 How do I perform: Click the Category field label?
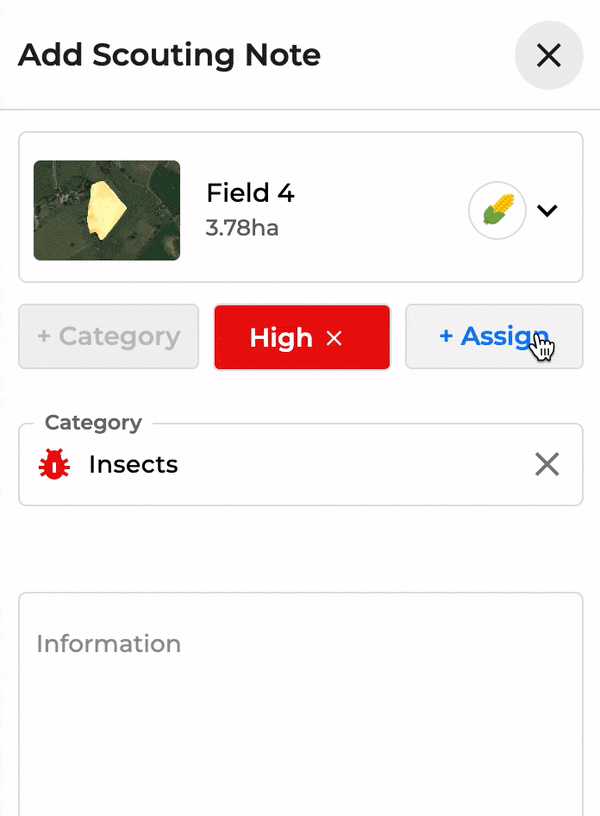click(x=93, y=423)
